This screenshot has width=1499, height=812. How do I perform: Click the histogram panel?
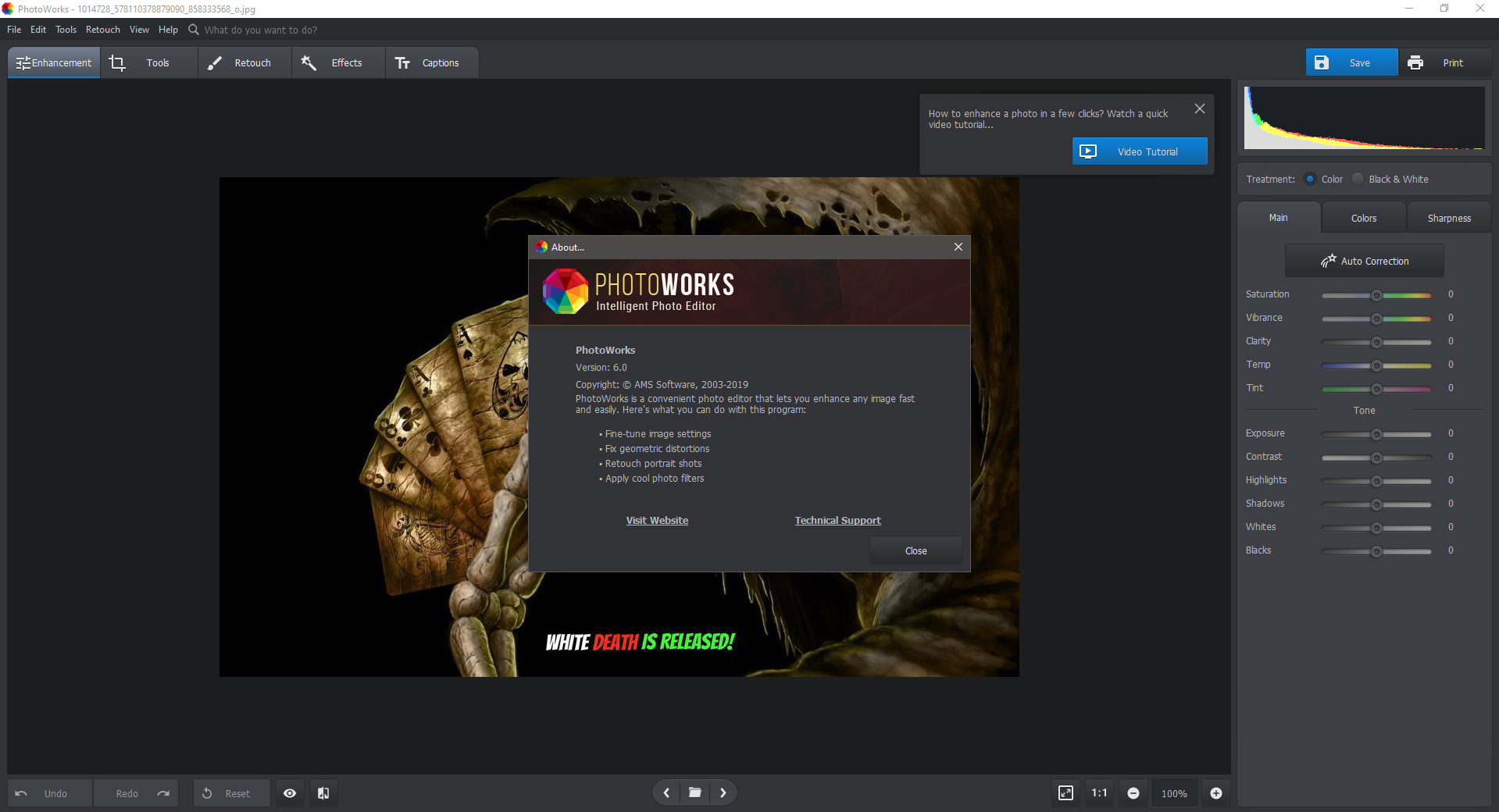[1364, 118]
